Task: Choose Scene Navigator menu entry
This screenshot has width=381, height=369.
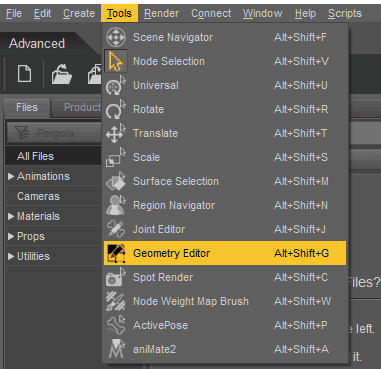Action: pyautogui.click(x=225, y=37)
